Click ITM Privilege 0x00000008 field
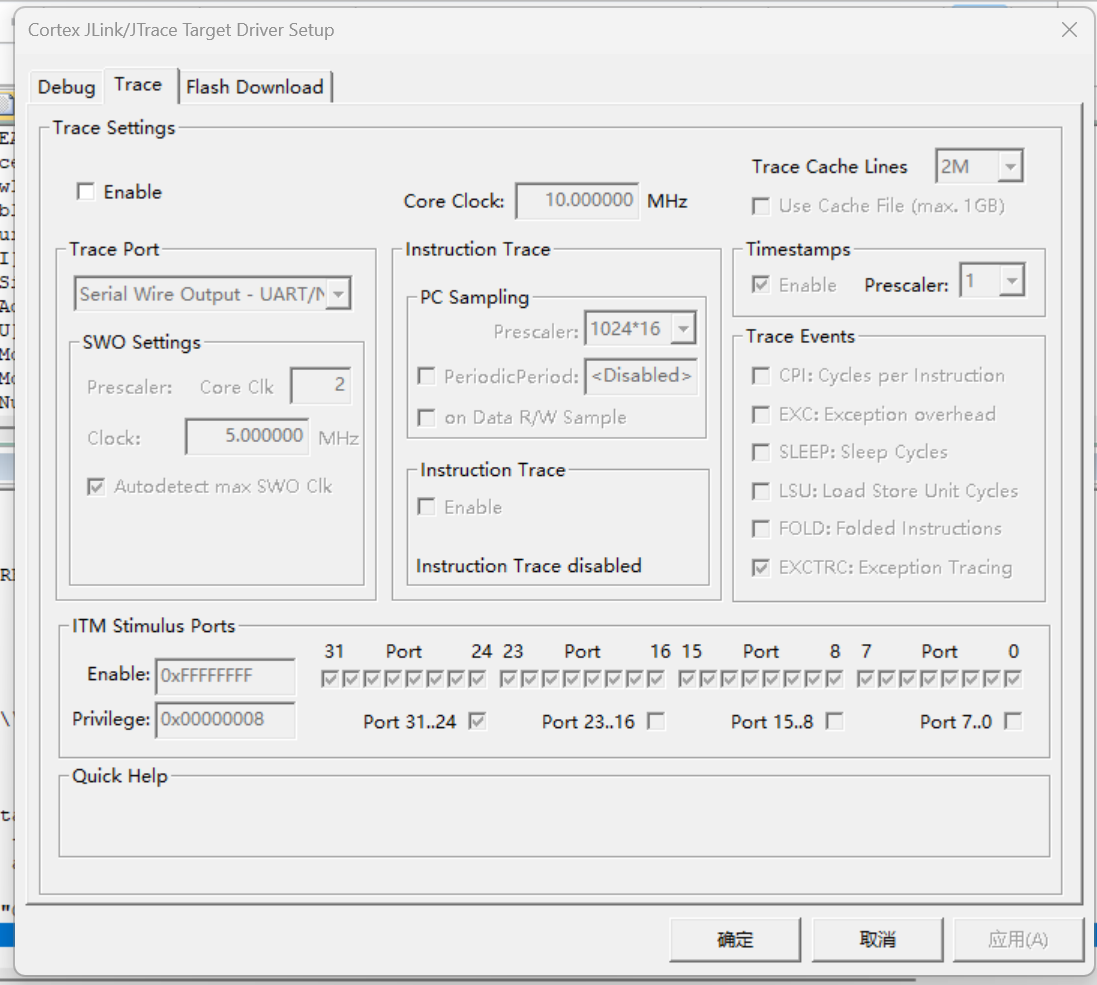This screenshot has height=985, width=1097. point(225,720)
